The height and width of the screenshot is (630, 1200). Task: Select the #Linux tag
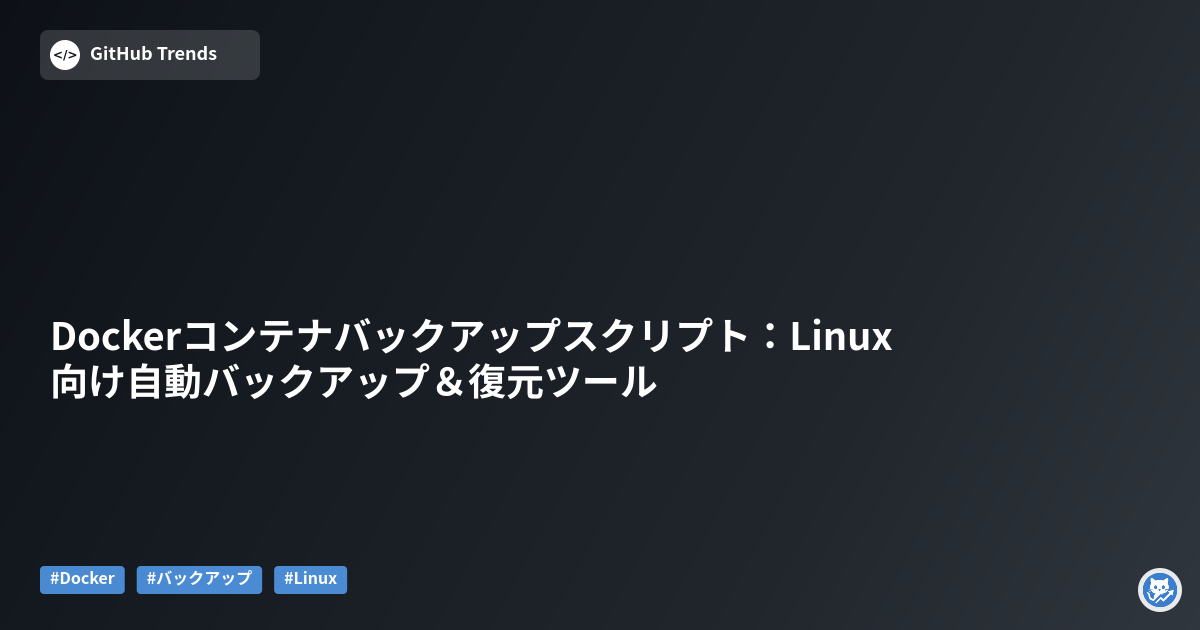click(x=310, y=579)
